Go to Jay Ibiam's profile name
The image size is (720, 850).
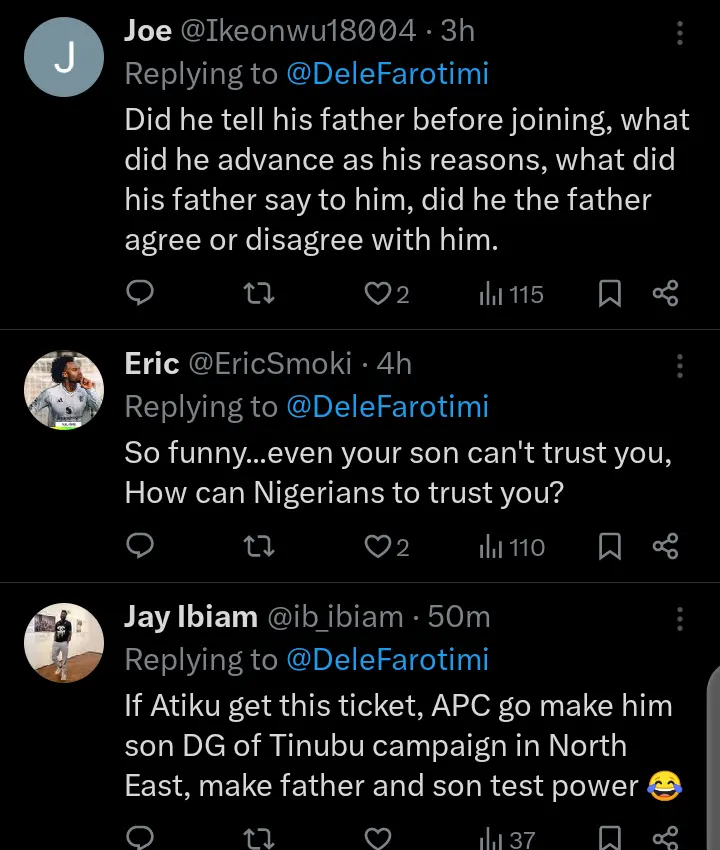(190, 617)
